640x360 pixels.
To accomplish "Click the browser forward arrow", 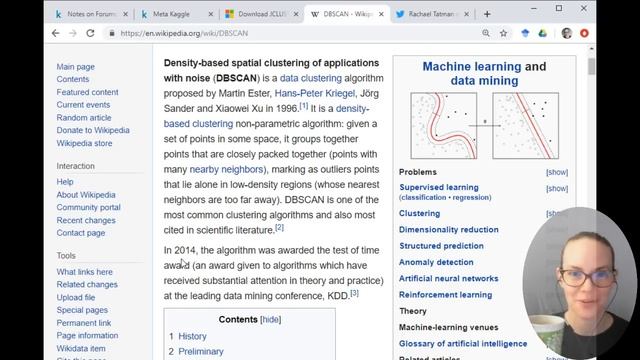I will 73,33.
